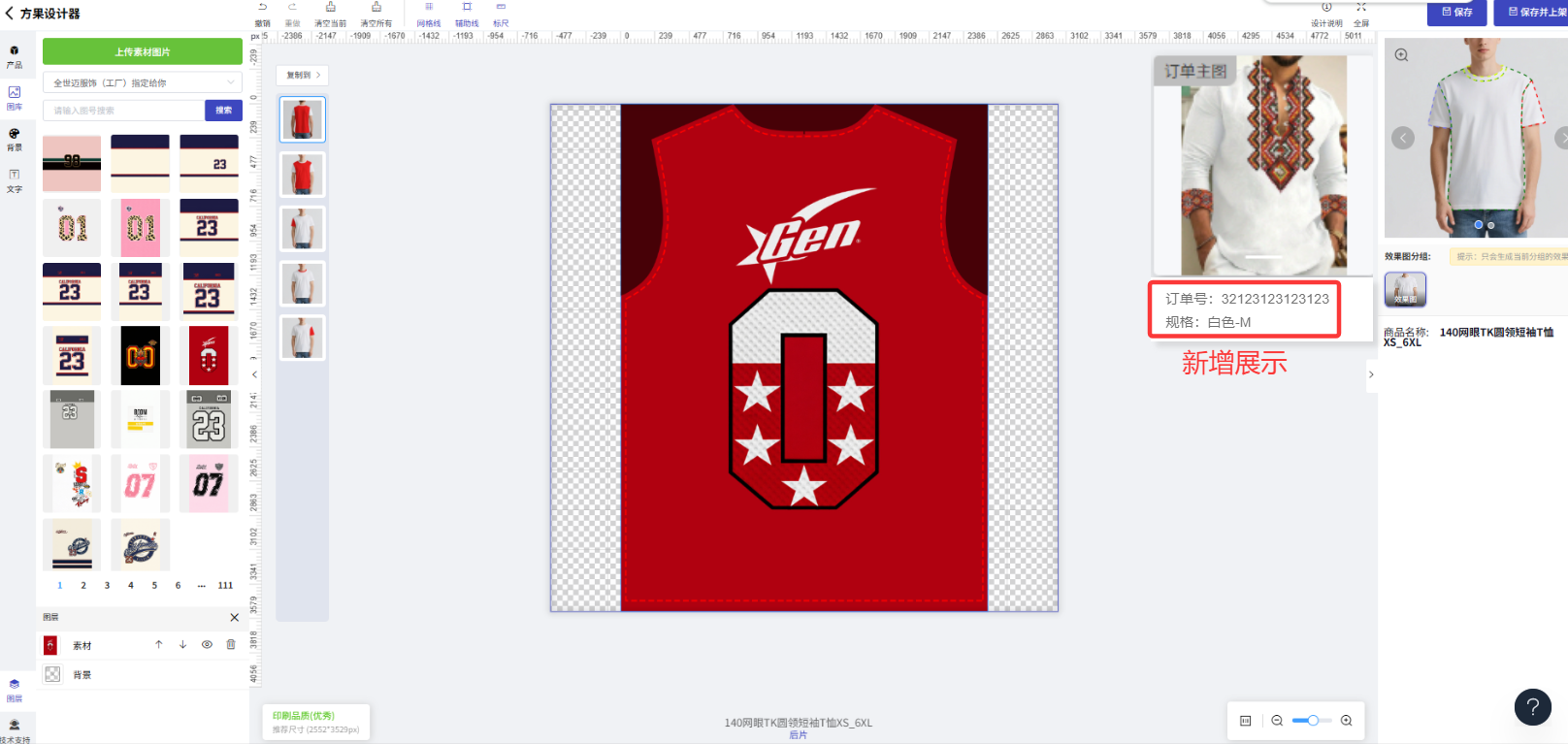
Task: Click the green 上传素材图片 upload button
Action: [x=142, y=51]
